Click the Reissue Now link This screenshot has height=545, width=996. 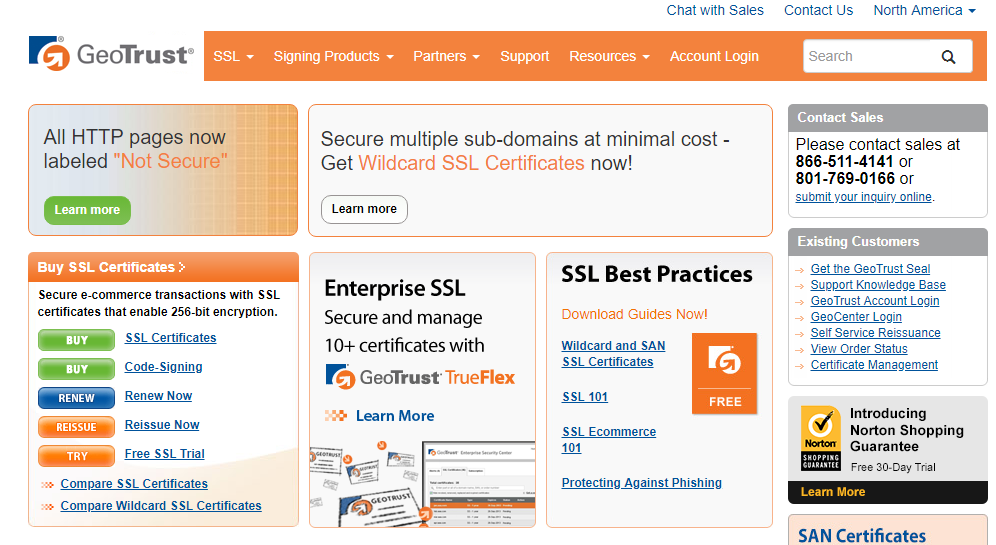click(x=162, y=425)
